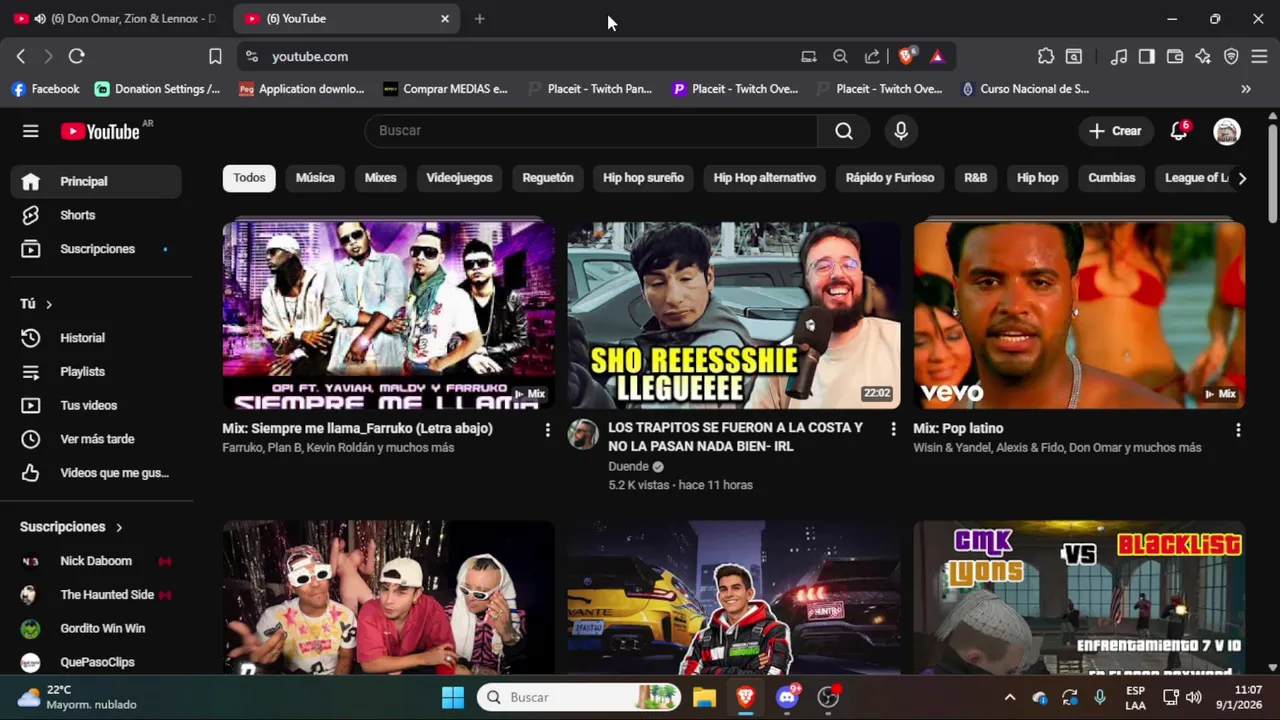Open the Mix: Pop latino thumbnail

coord(1079,315)
